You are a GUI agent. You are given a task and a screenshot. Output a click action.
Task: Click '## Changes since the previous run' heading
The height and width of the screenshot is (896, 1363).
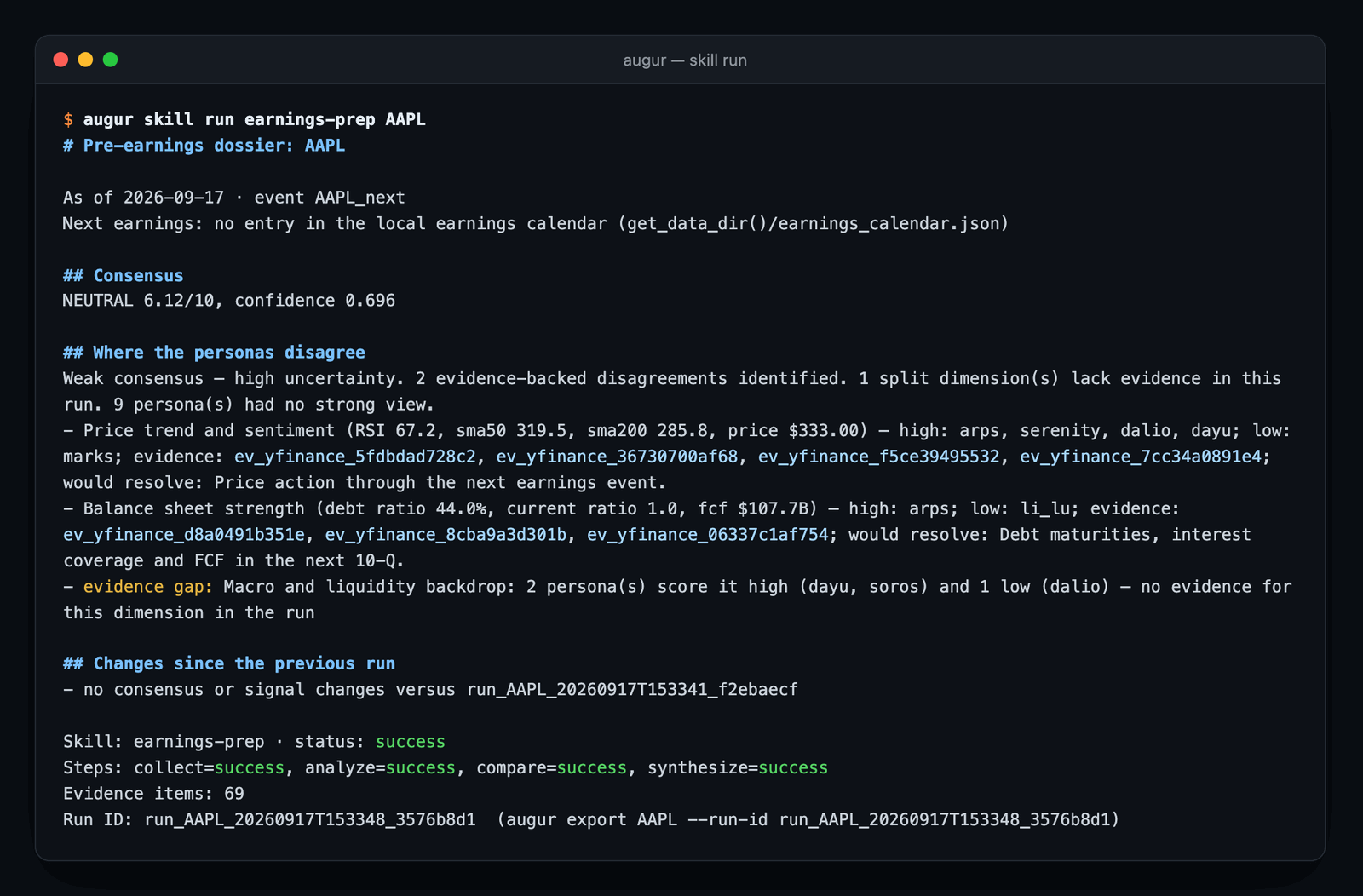coord(229,663)
